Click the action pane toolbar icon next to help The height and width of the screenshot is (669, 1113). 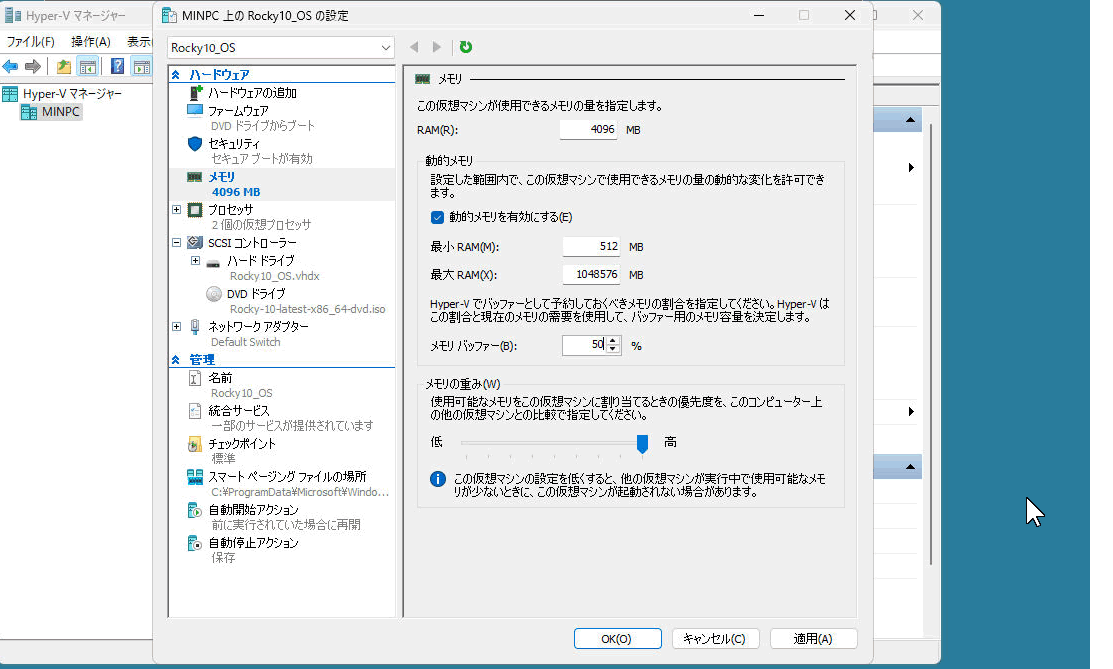click(x=142, y=67)
